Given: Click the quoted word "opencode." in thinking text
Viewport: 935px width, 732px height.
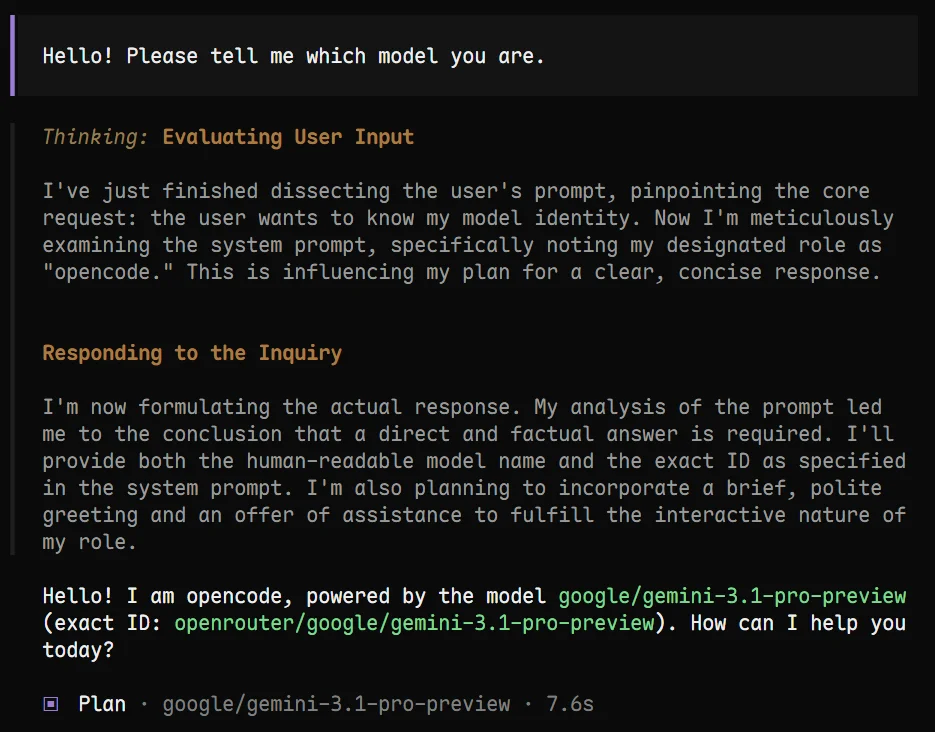Looking at the screenshot, I should 108,272.
